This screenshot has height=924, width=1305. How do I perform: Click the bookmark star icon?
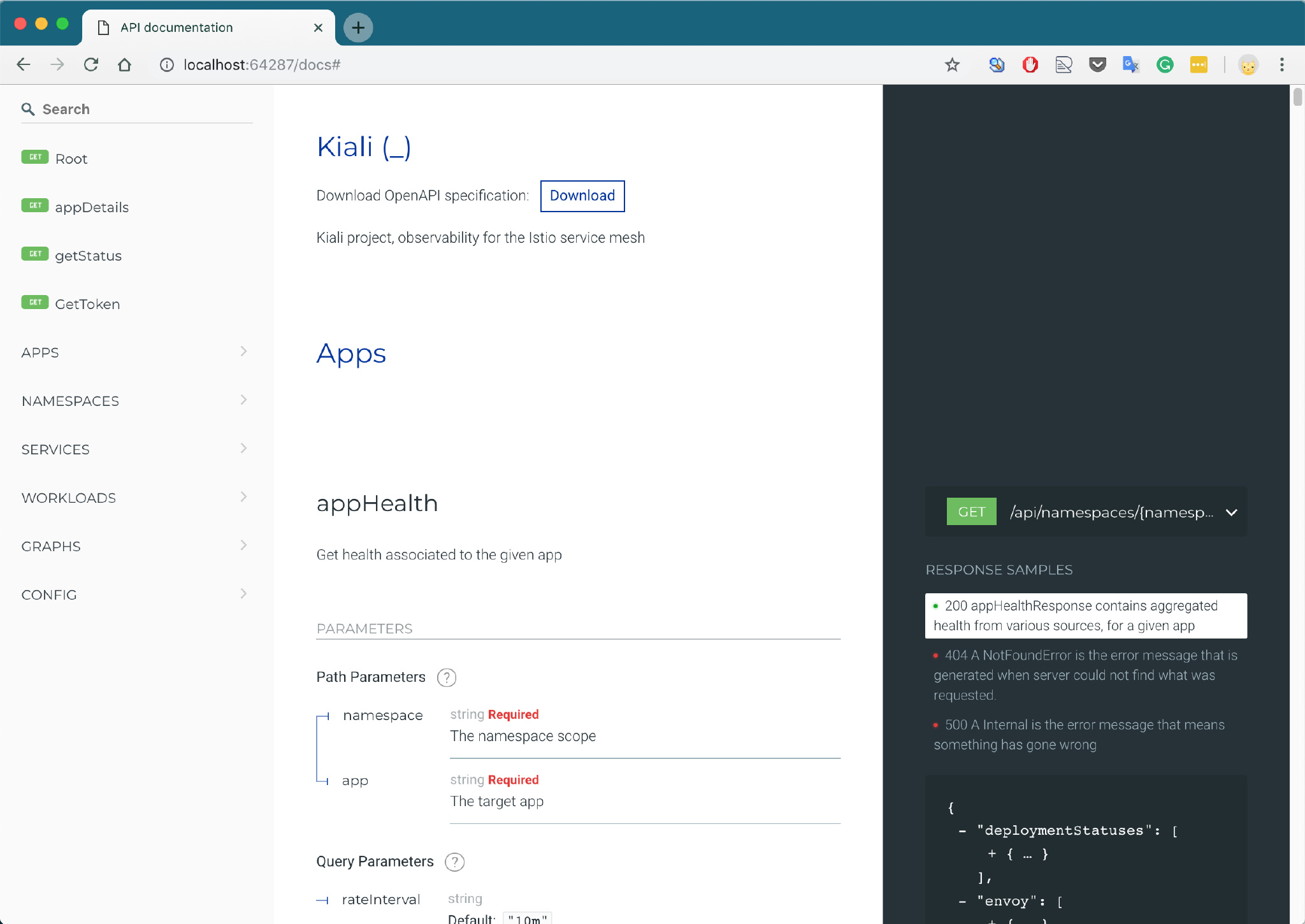[x=952, y=65]
